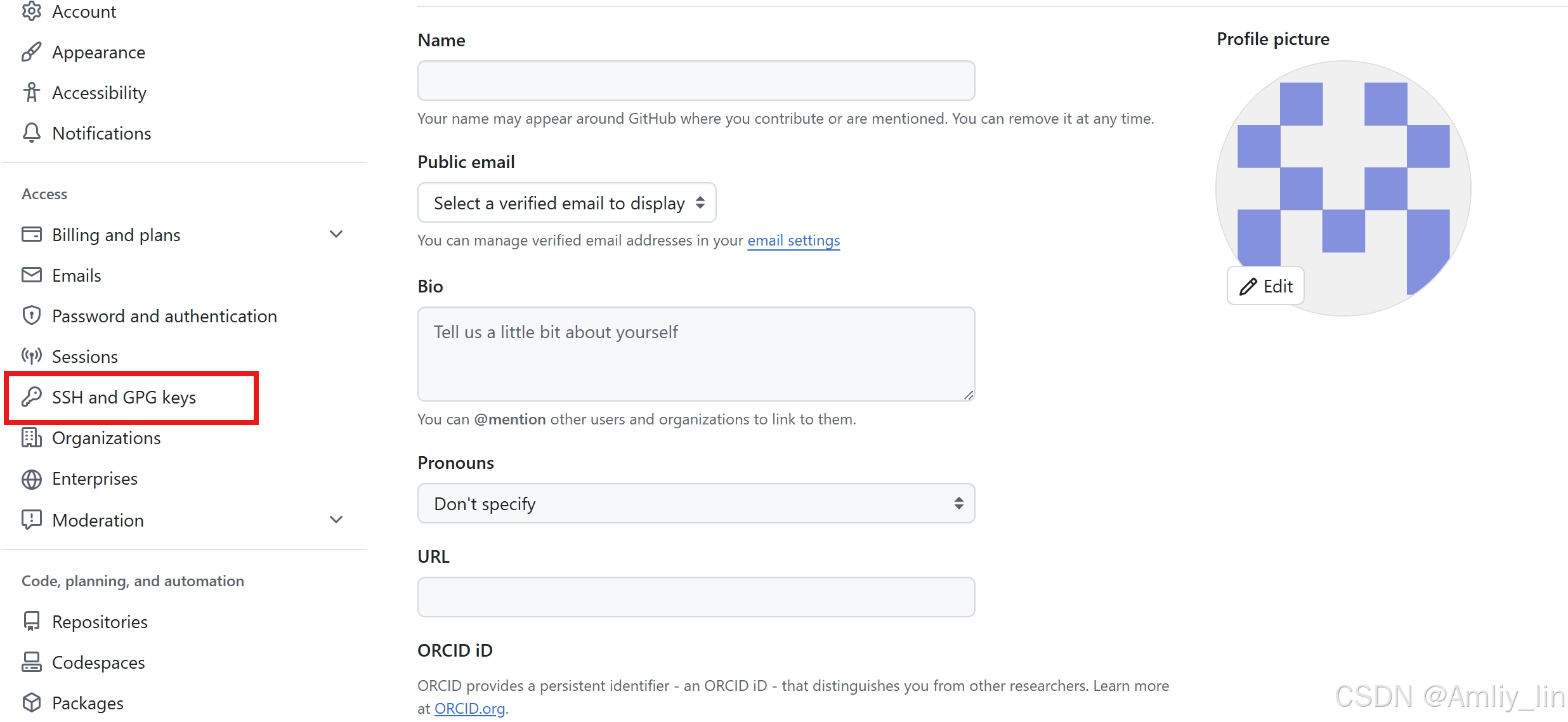
Task: Click into the Bio text area
Action: tap(696, 354)
